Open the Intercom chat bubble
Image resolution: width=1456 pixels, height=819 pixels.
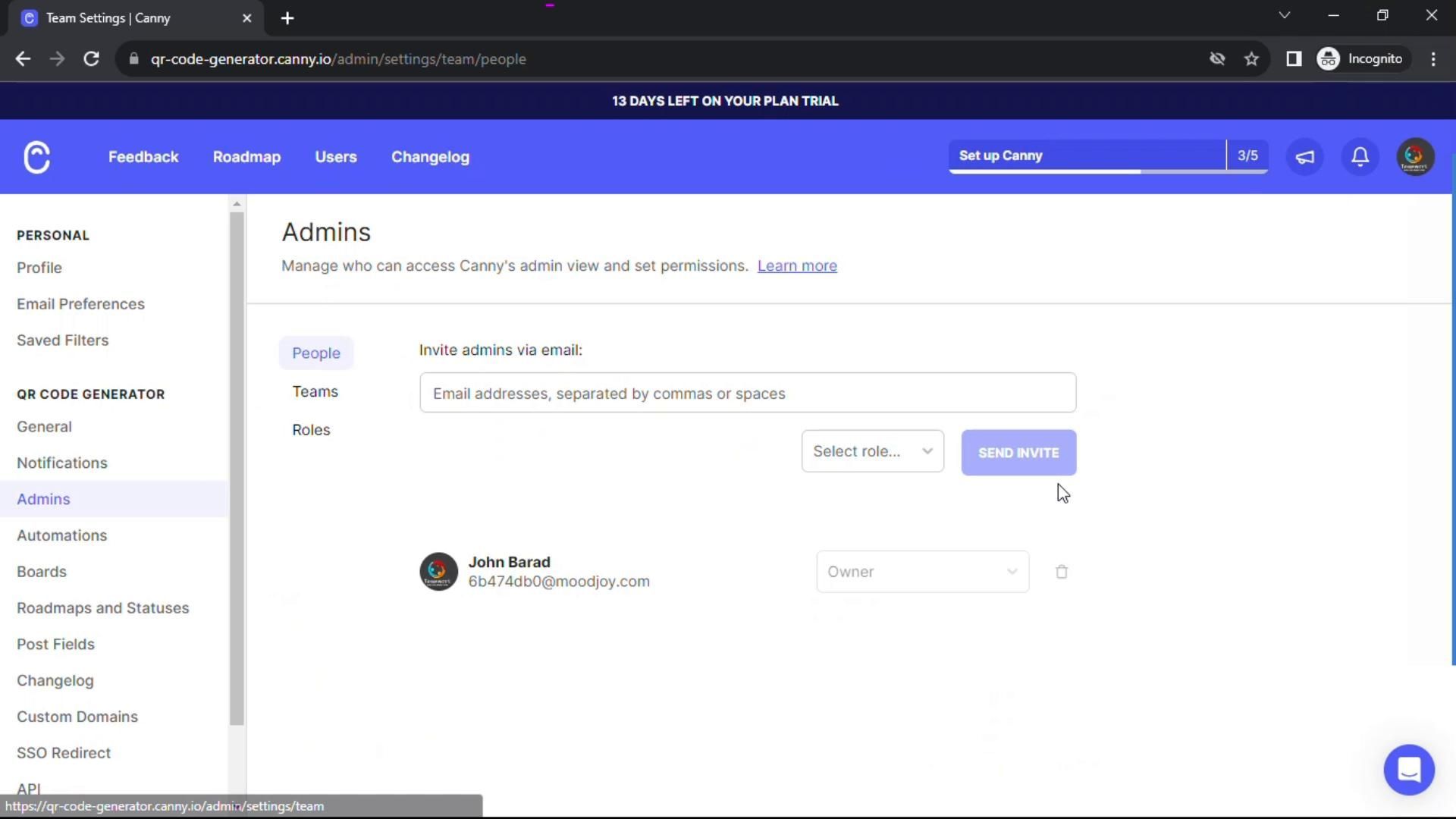click(x=1408, y=770)
